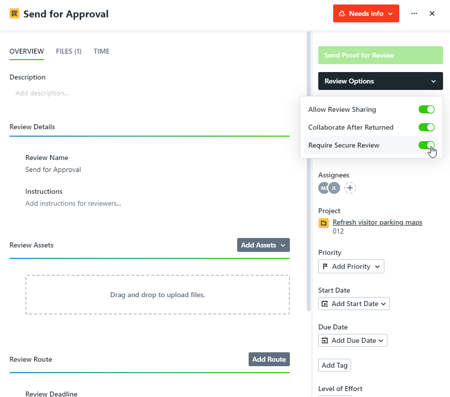
Task: Click the Review Deadline label
Action: [x=51, y=394]
